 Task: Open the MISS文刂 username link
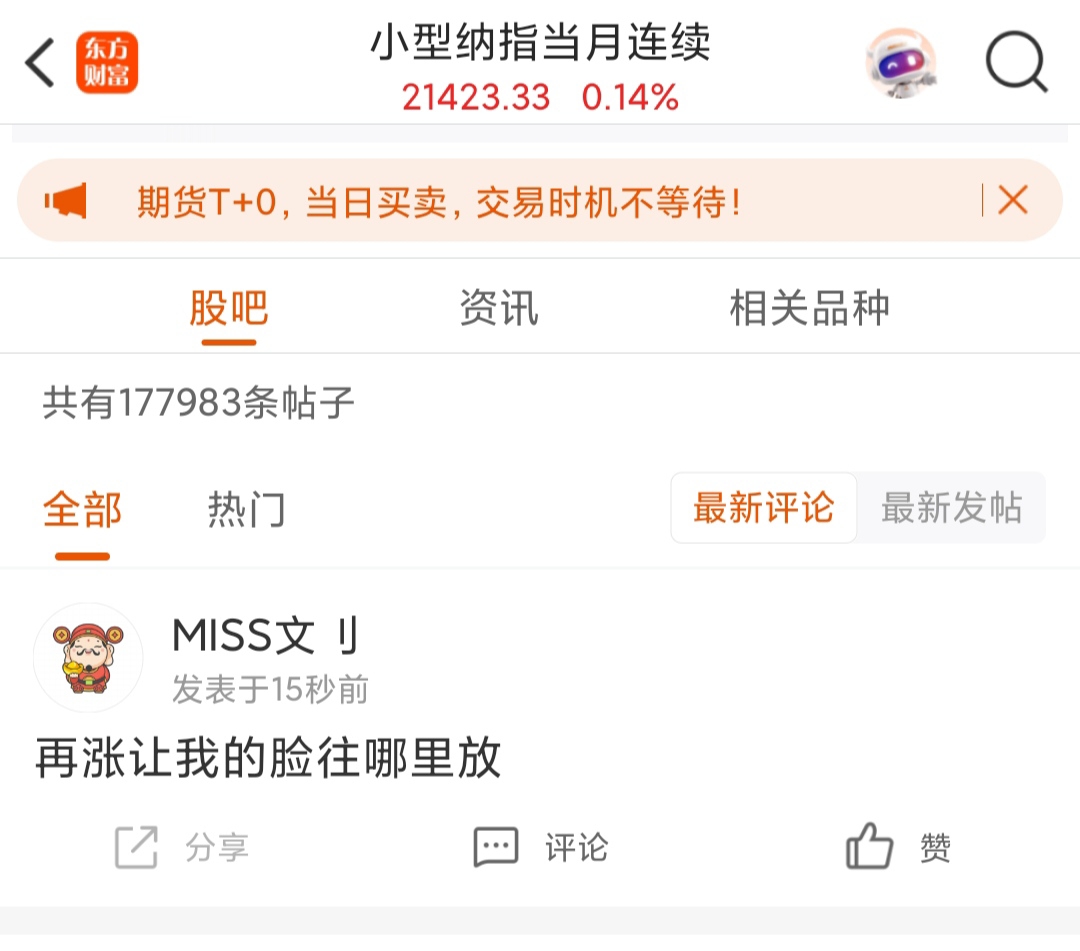click(265, 635)
